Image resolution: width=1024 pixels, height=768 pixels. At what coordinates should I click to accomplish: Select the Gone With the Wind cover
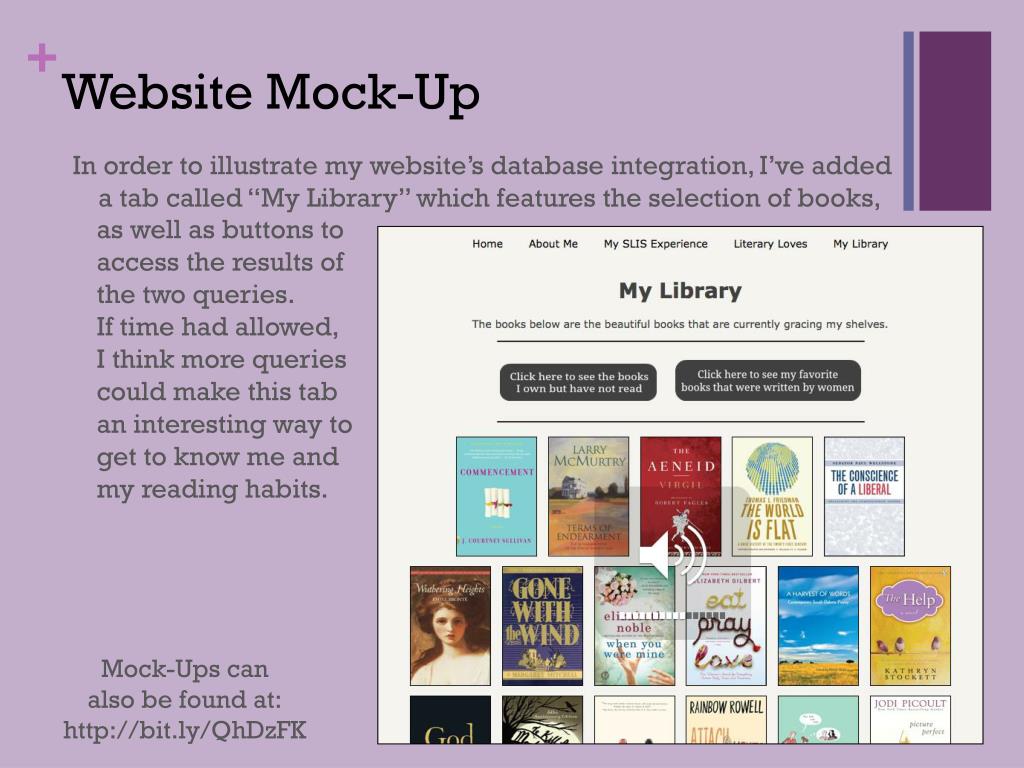point(542,626)
